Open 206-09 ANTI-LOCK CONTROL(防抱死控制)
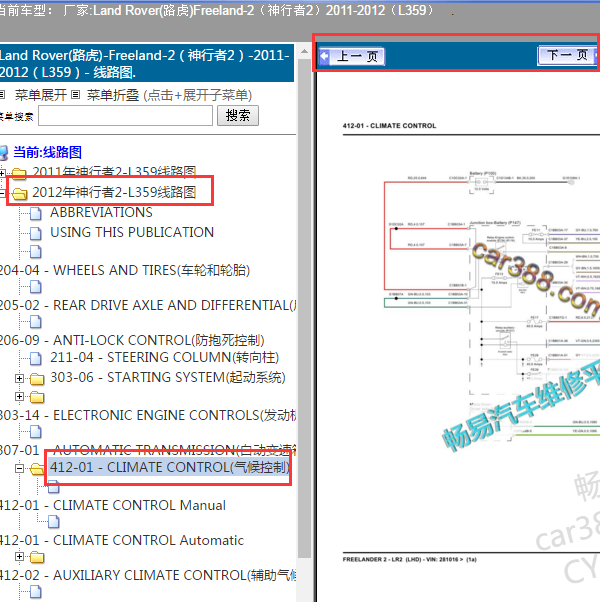600x602 pixels. [132, 340]
